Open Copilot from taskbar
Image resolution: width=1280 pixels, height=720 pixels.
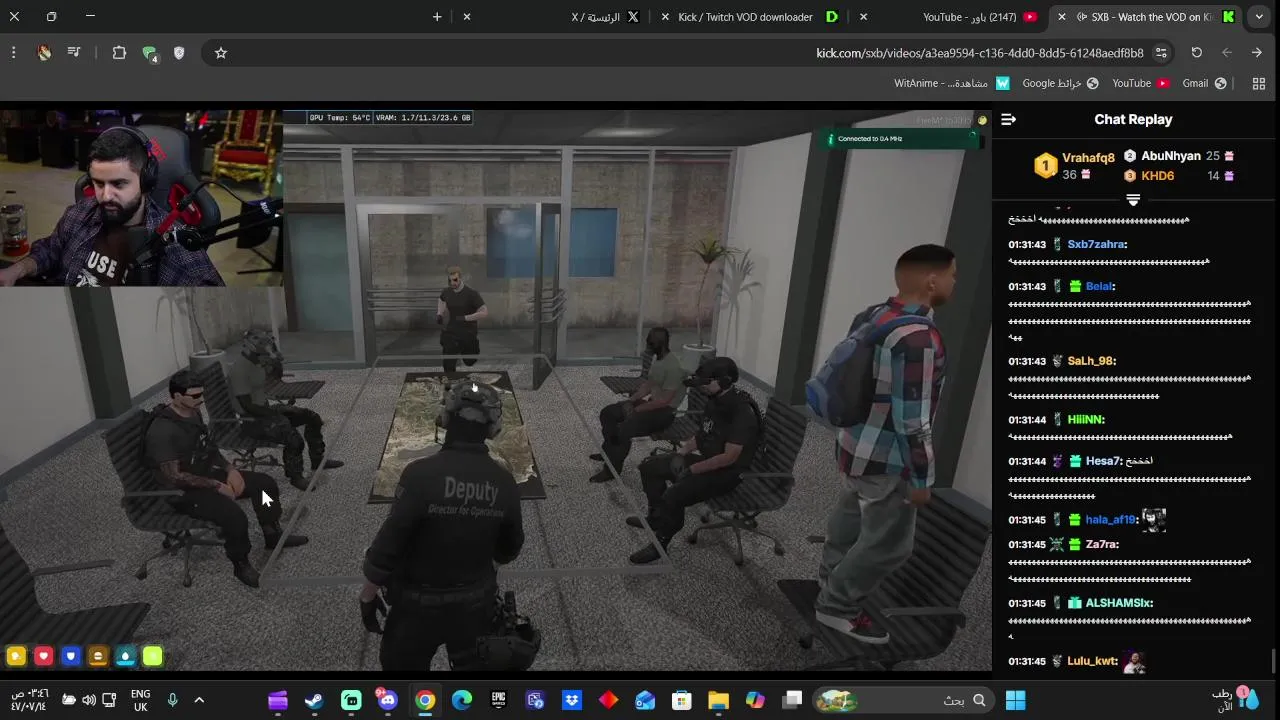point(755,700)
